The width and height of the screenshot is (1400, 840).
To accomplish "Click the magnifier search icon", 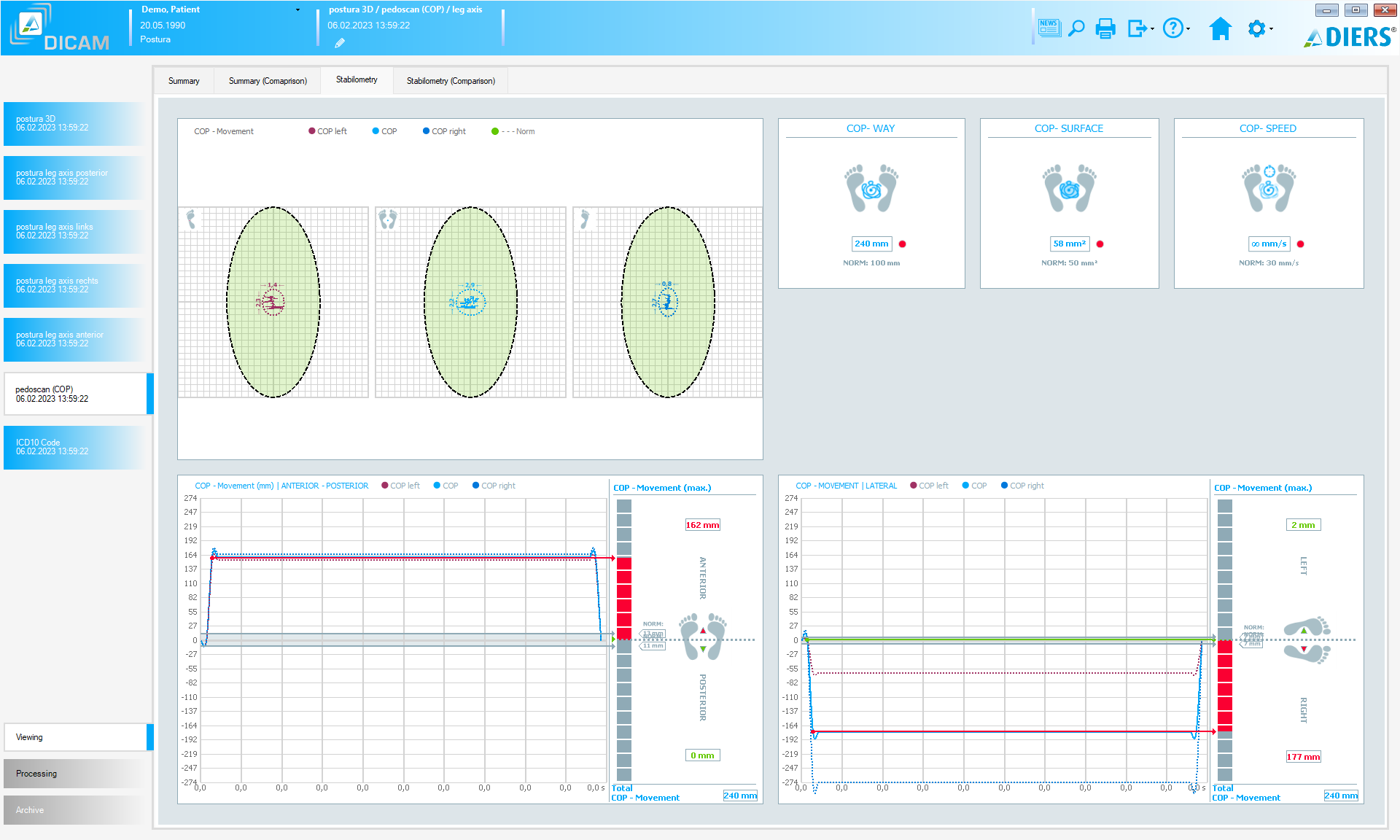I will pos(1076,28).
